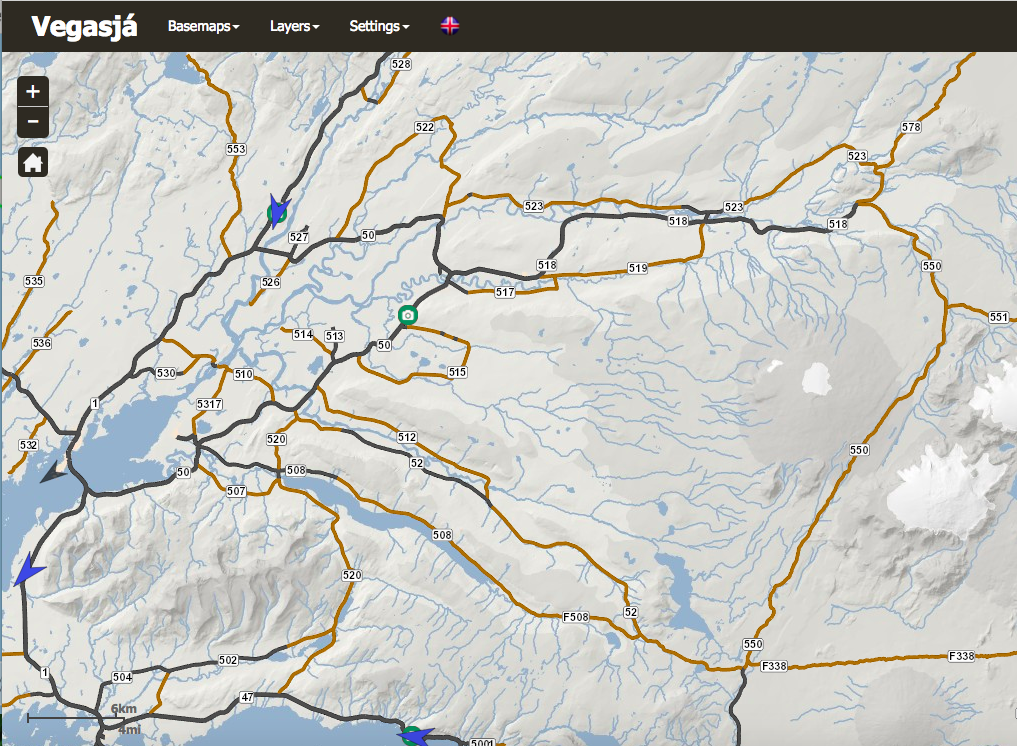Click road number label 526

pyautogui.click(x=270, y=282)
